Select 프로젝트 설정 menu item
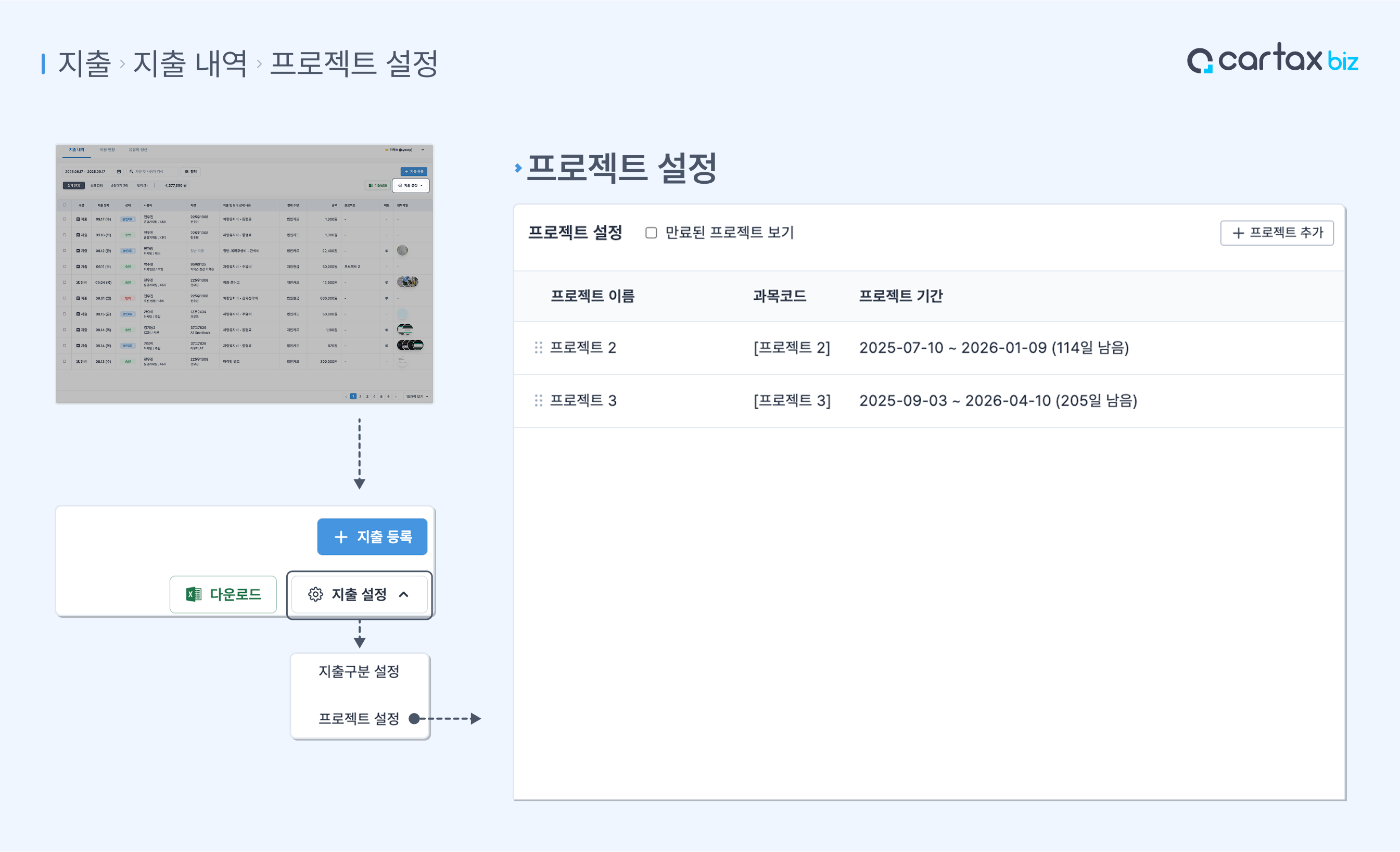The width and height of the screenshot is (1400, 852). coord(359,718)
